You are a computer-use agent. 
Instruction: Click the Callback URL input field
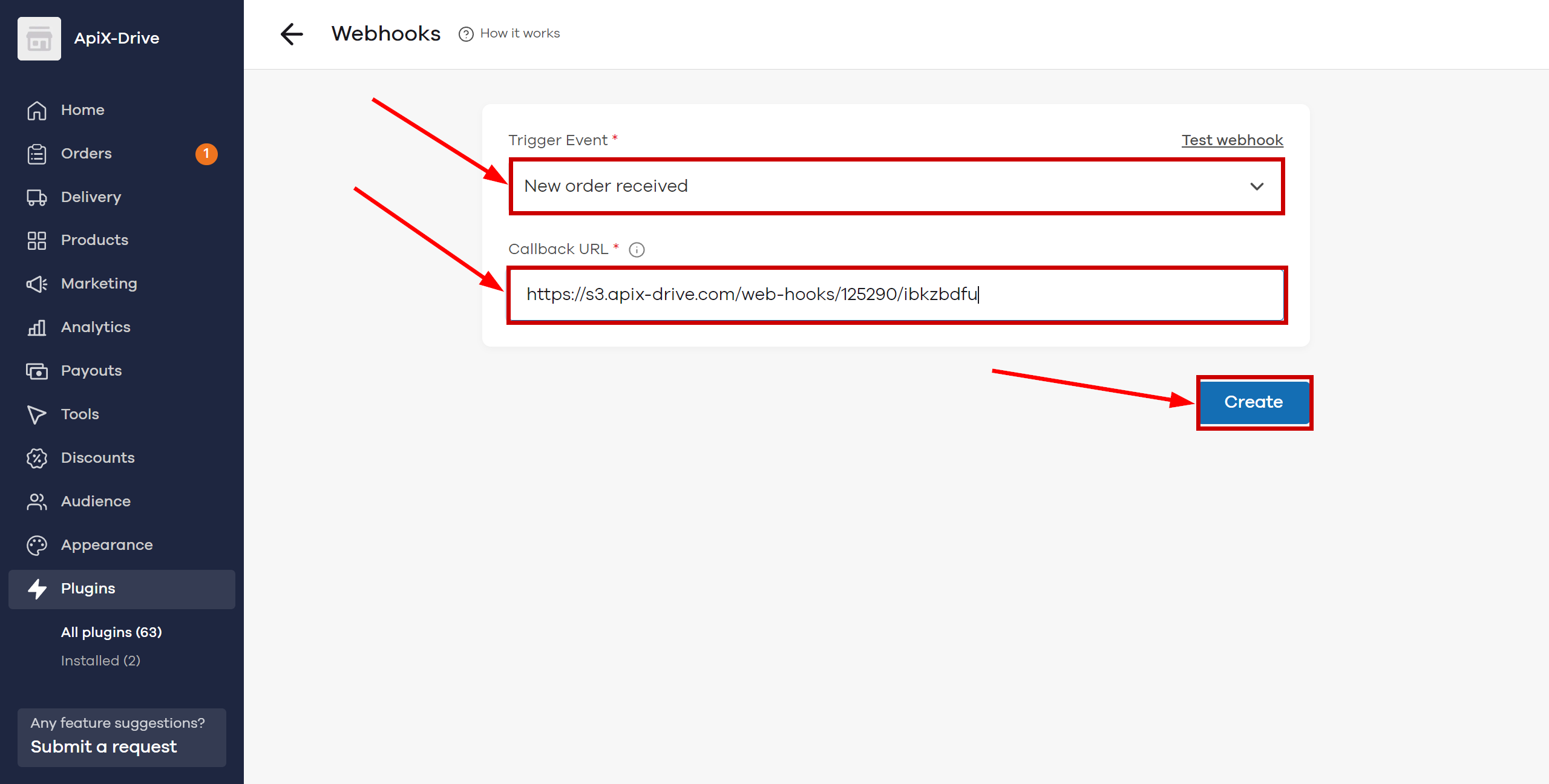(897, 295)
